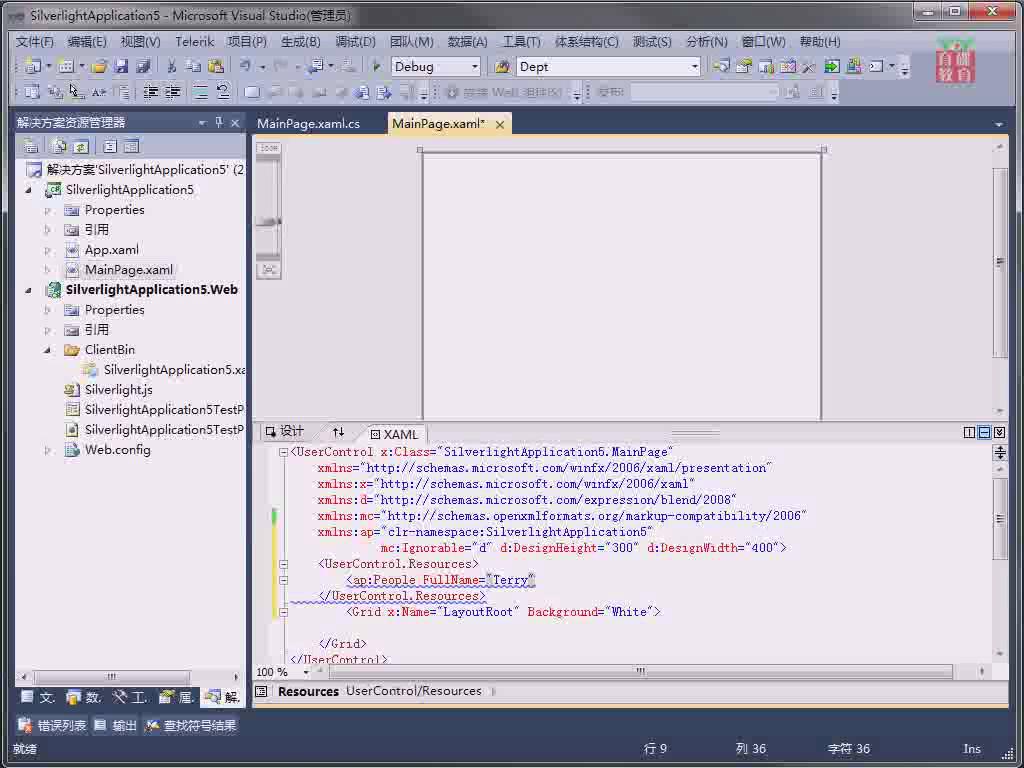1024x768 pixels.
Task: Collapse the UserControl.Resources block
Action: (x=283, y=564)
